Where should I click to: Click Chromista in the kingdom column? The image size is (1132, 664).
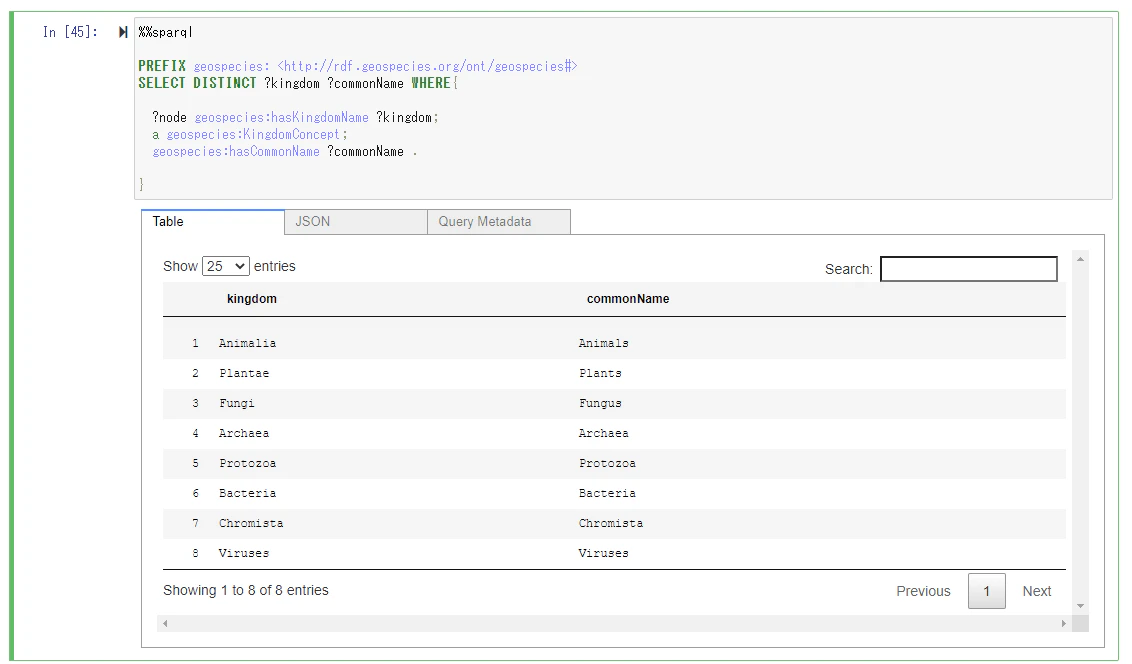(251, 523)
